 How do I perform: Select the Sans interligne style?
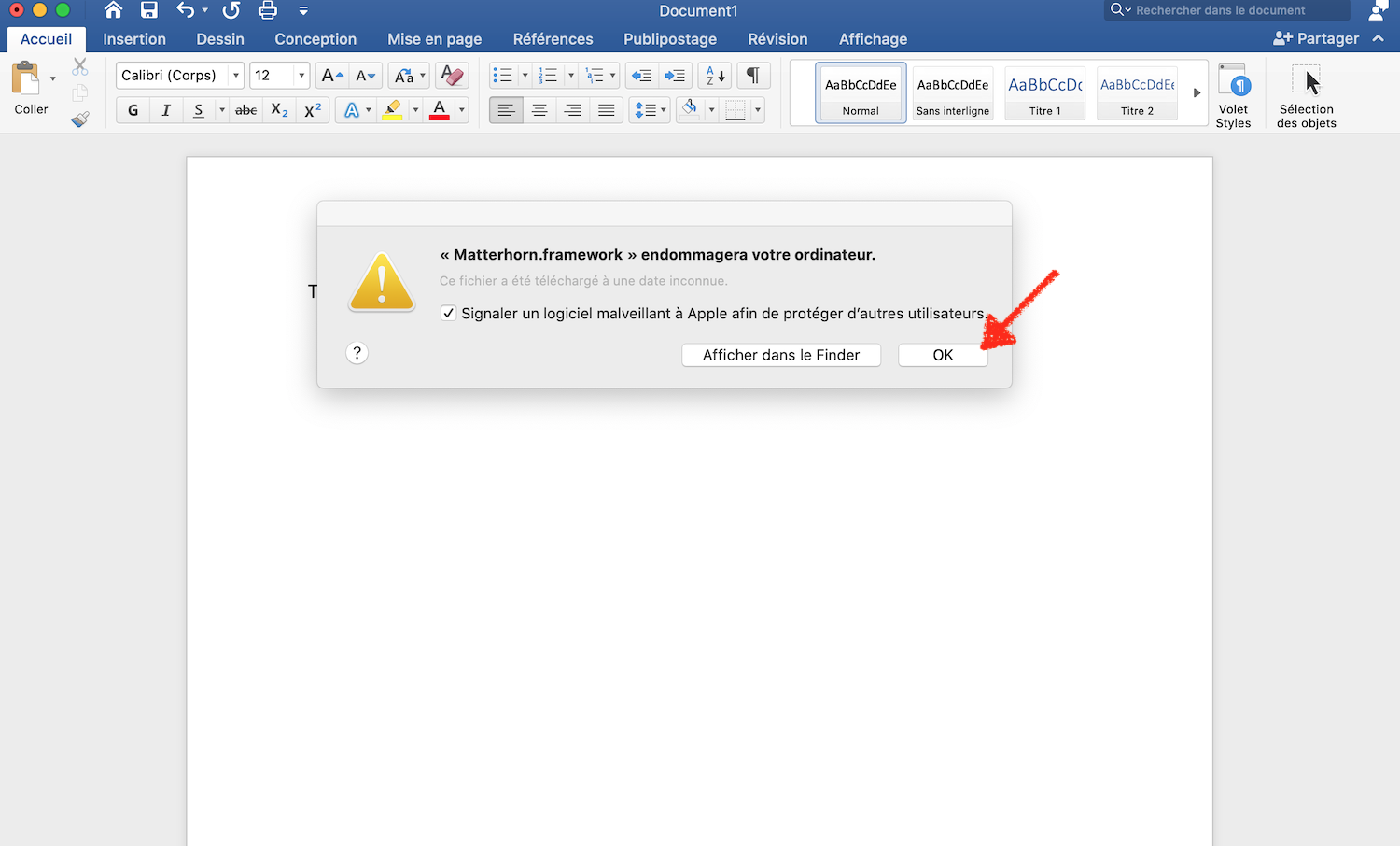tap(953, 92)
